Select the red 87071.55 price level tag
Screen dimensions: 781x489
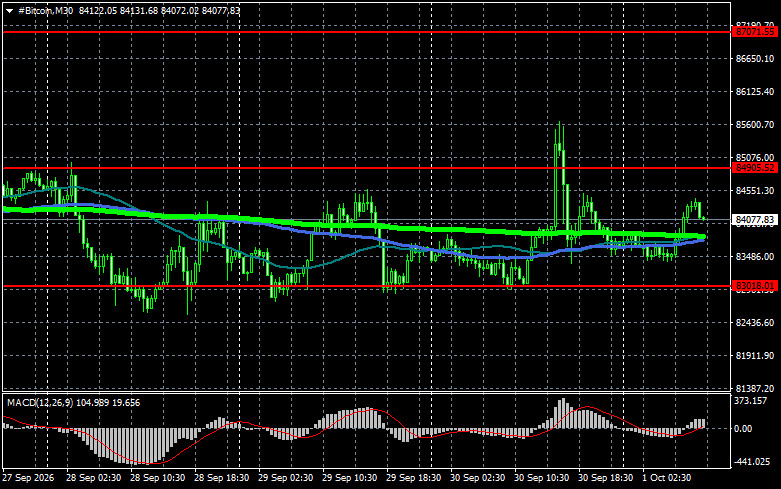(755, 32)
